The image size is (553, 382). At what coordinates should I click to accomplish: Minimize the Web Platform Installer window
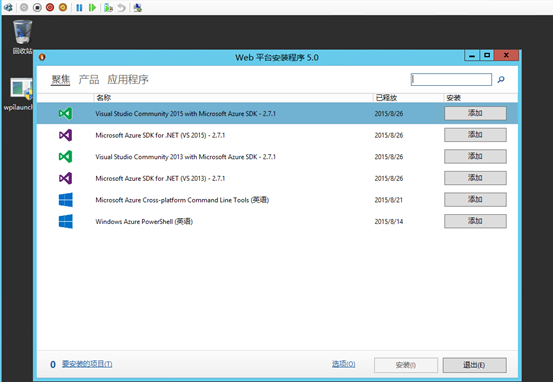click(472, 55)
